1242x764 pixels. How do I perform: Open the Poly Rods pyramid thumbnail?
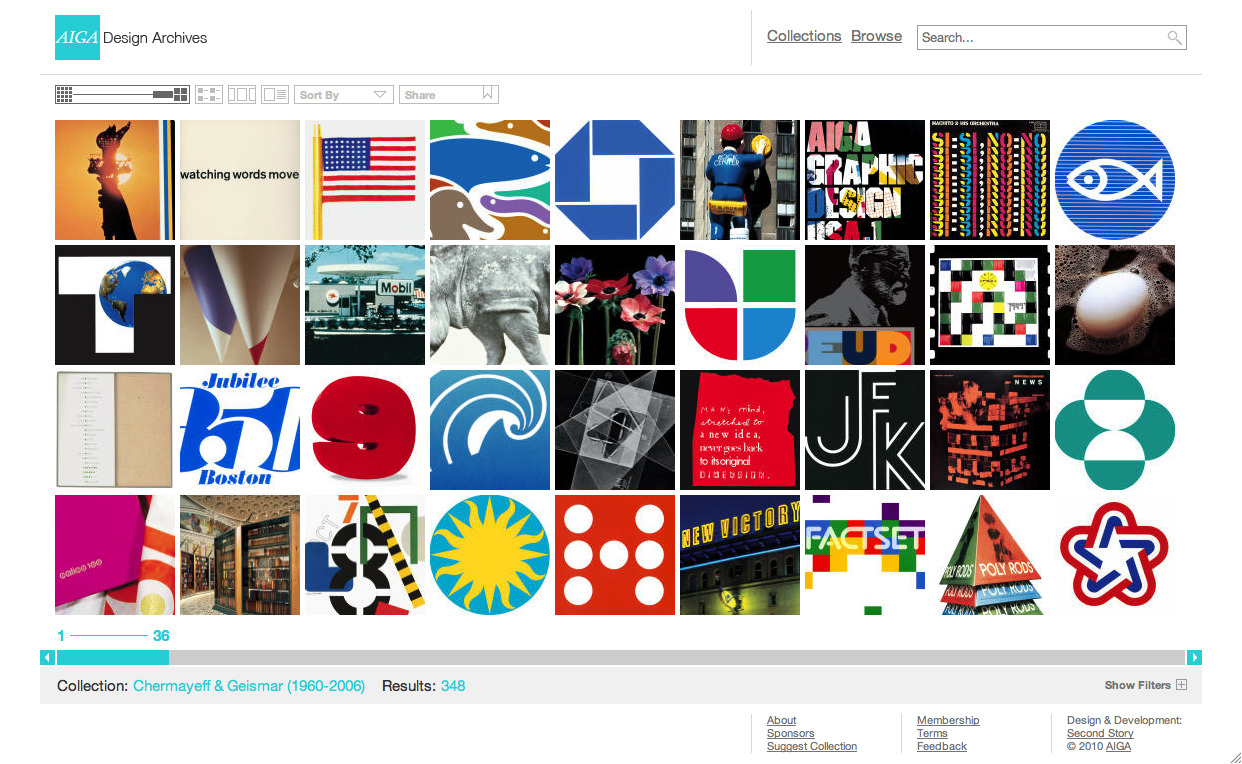pos(990,555)
